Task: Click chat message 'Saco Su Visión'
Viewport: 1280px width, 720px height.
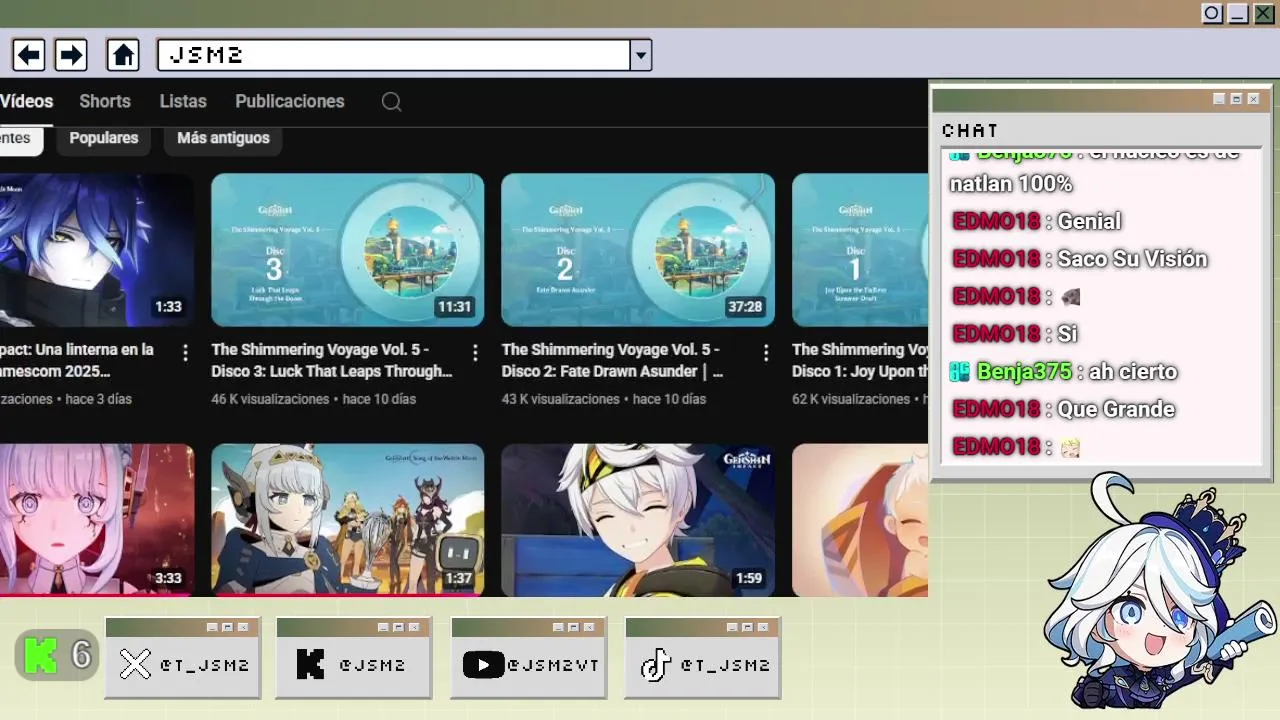Action: [x=1132, y=259]
